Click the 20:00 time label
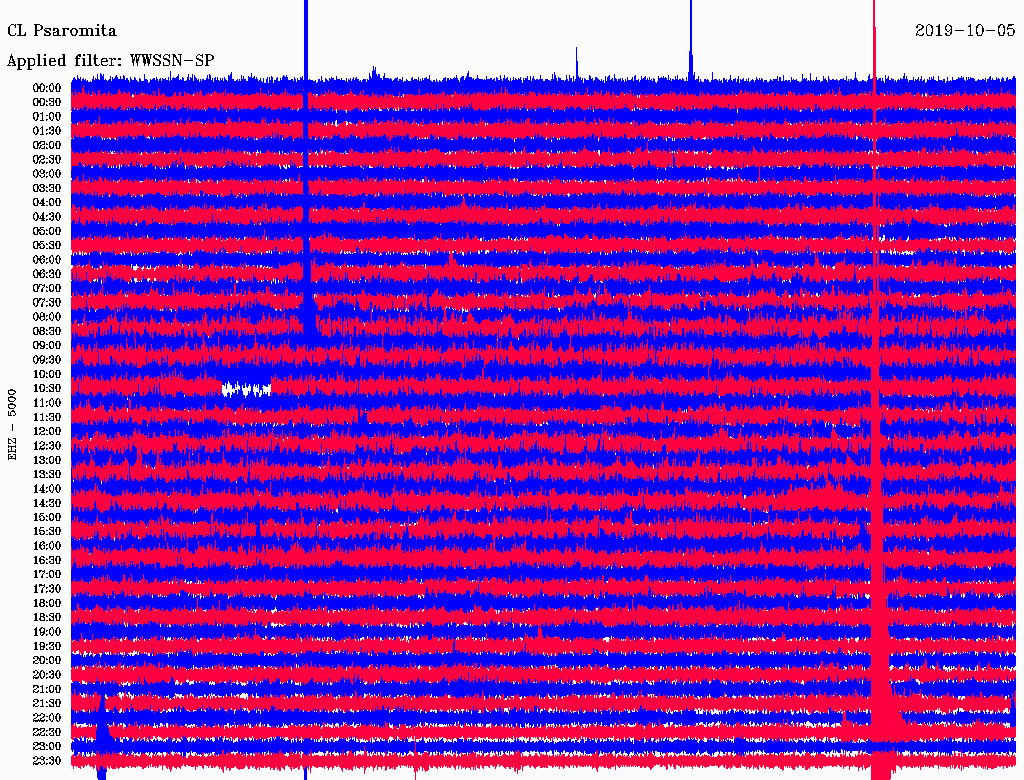Viewport: 1024px width, 780px height. coord(47,660)
